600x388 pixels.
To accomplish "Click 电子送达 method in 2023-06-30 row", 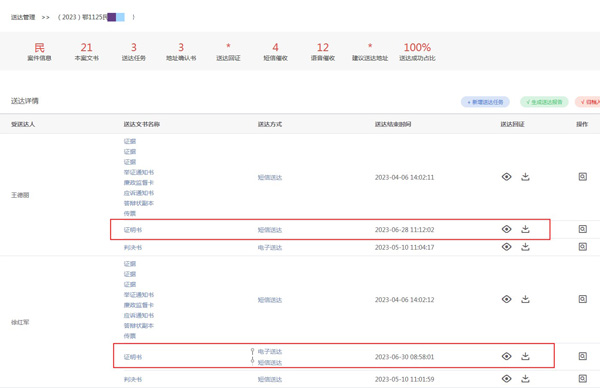I will pos(270,352).
